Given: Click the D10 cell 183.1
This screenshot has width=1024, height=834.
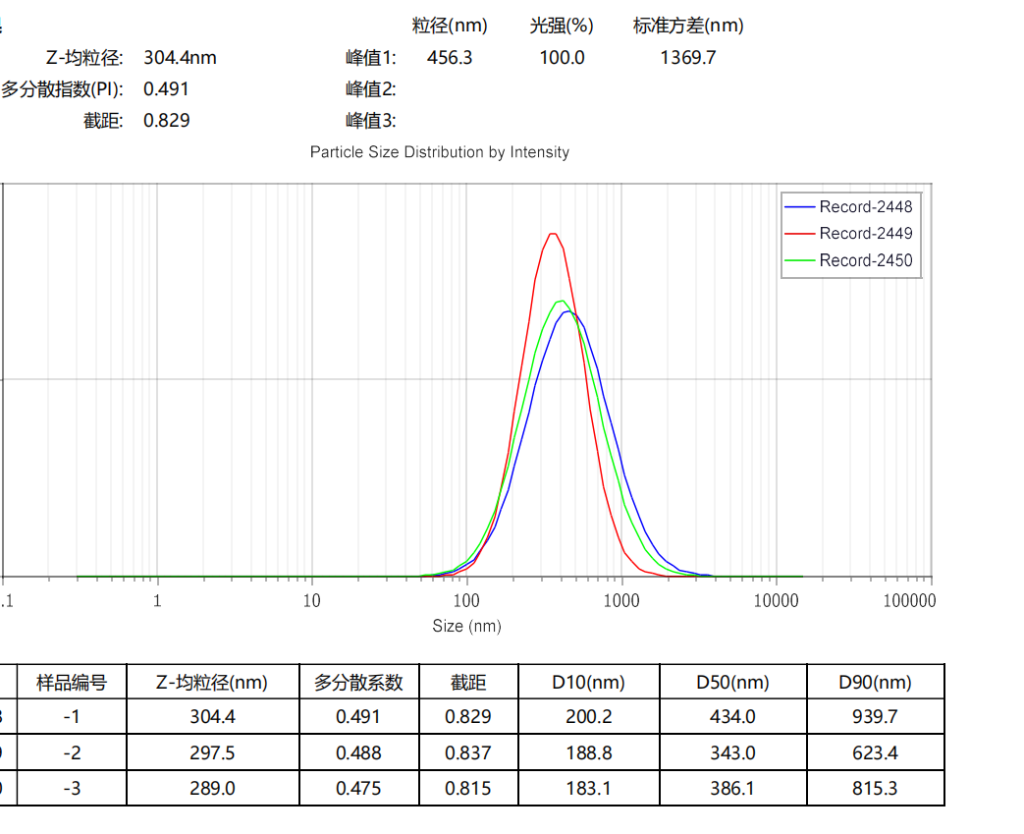Looking at the screenshot, I should [588, 788].
